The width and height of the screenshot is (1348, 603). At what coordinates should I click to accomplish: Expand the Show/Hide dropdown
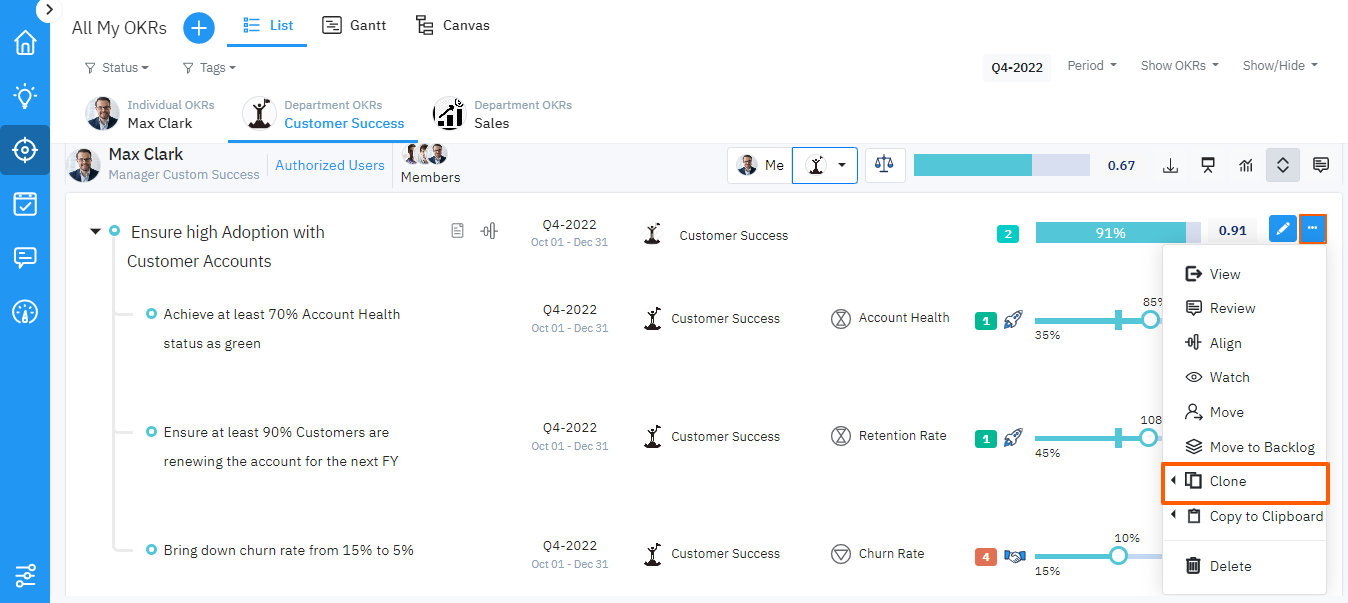pyautogui.click(x=1280, y=66)
